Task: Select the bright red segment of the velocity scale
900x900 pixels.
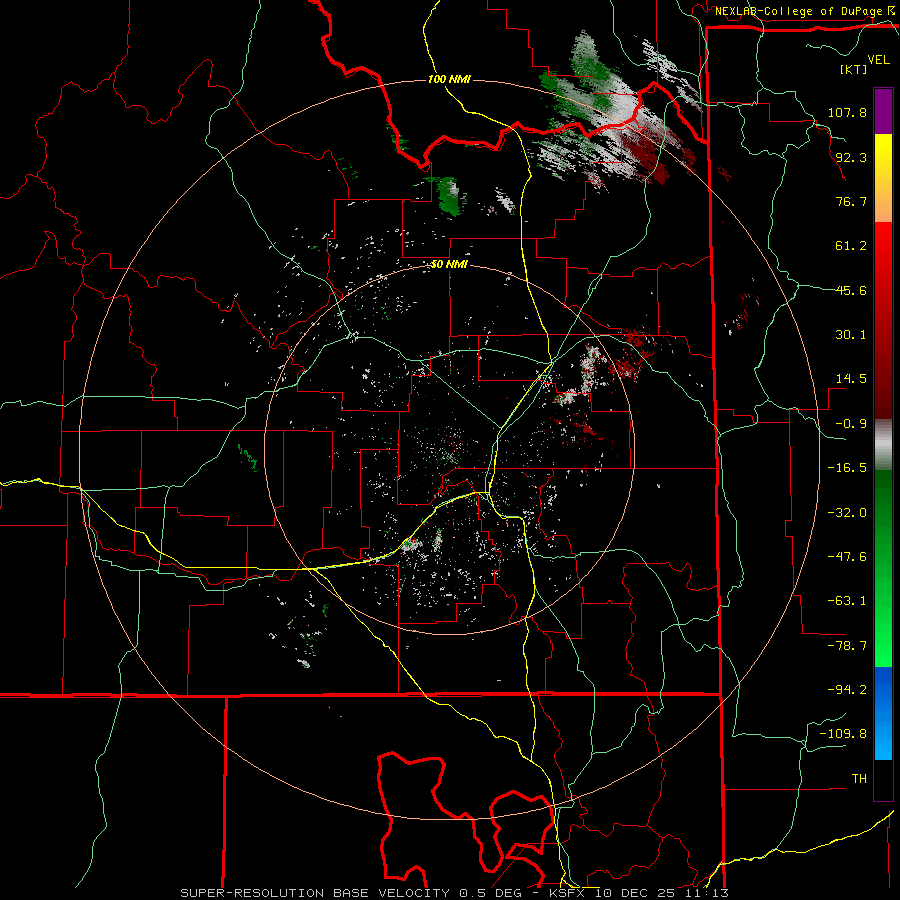Action: click(x=883, y=255)
